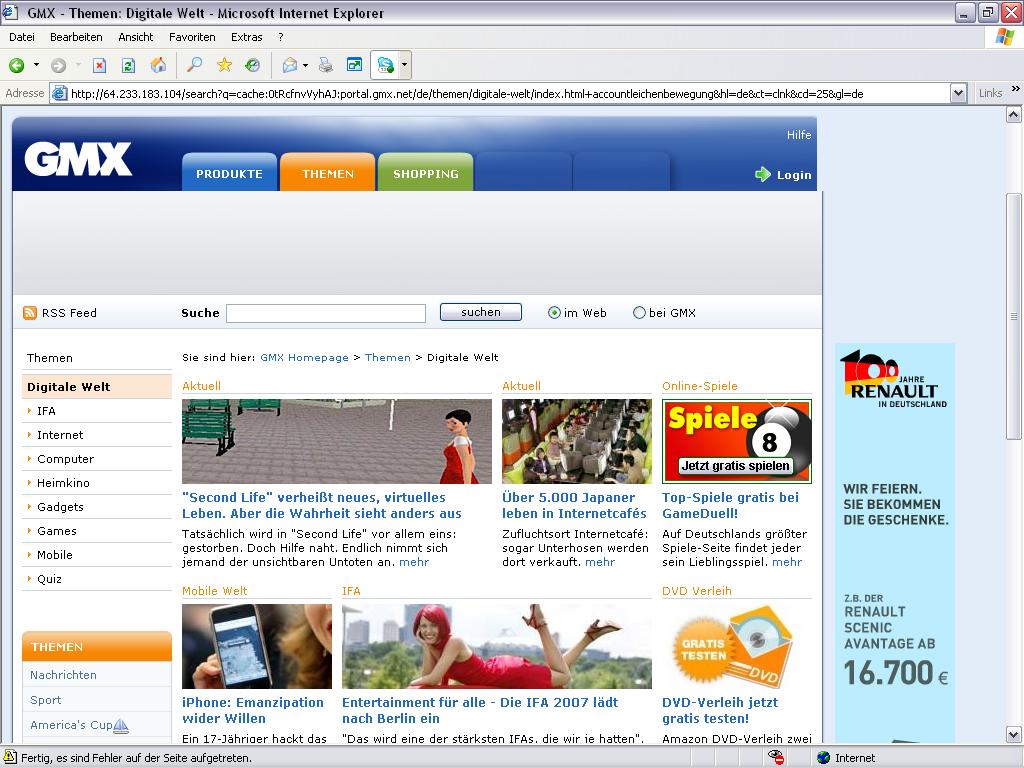The width and height of the screenshot is (1024, 768).
Task: Open the ? help menu
Action: point(281,37)
